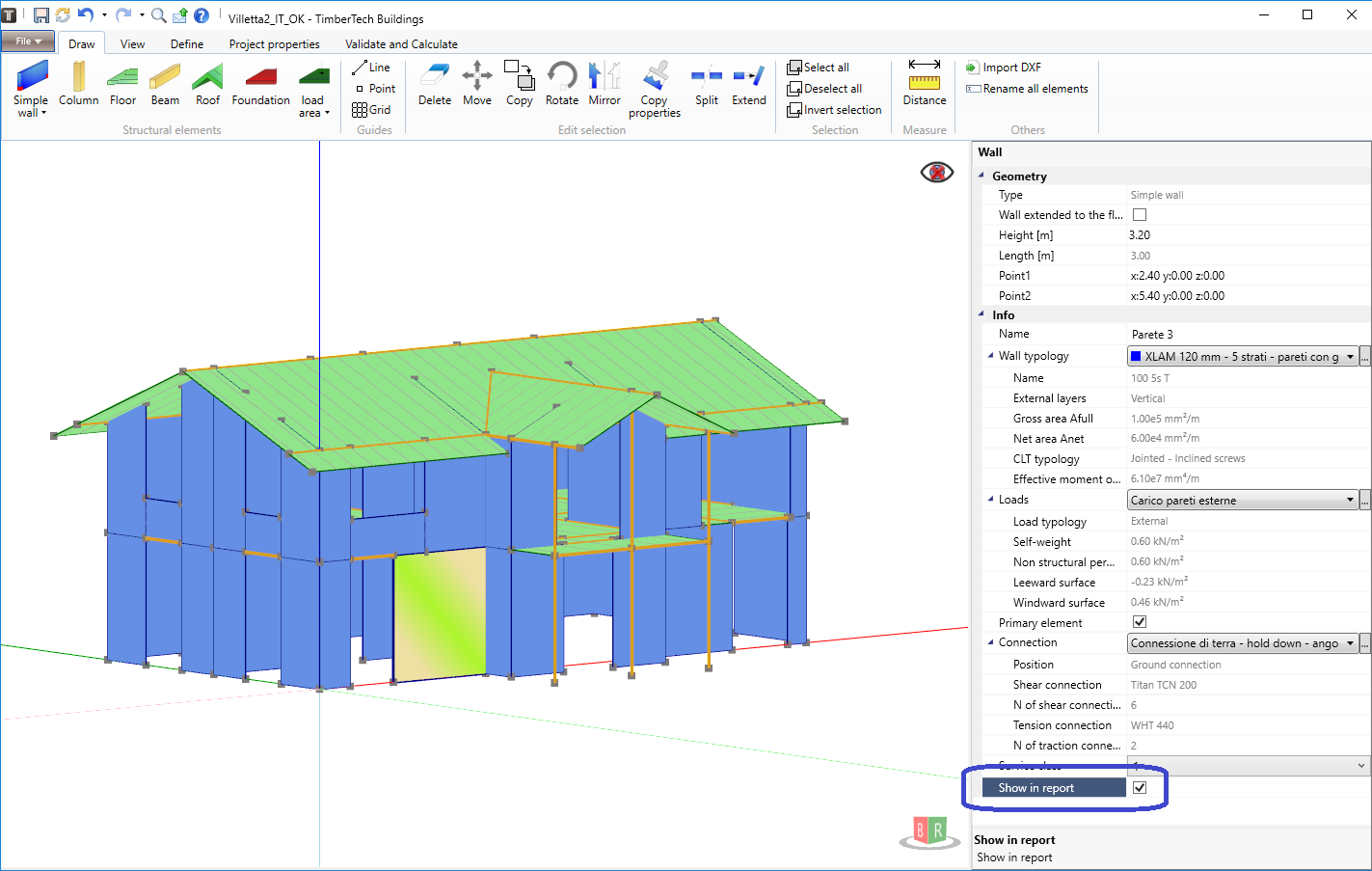The height and width of the screenshot is (871, 1372).
Task: Select the Foundation tool
Action: 260,84
